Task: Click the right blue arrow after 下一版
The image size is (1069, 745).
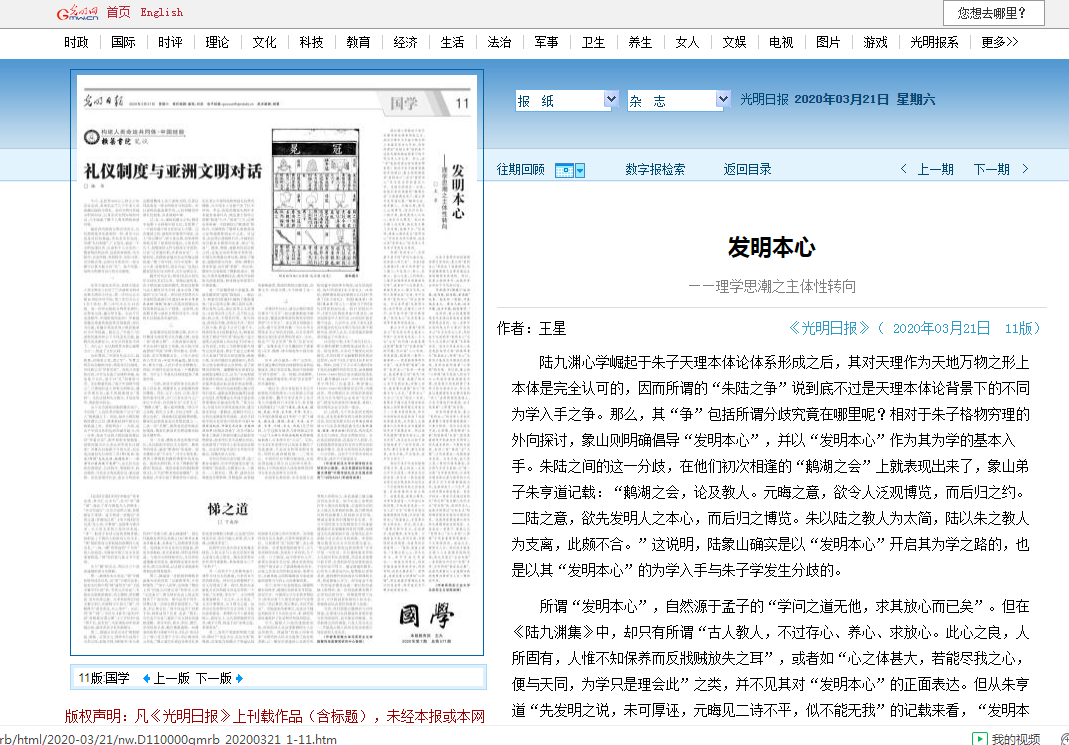Action: (239, 678)
